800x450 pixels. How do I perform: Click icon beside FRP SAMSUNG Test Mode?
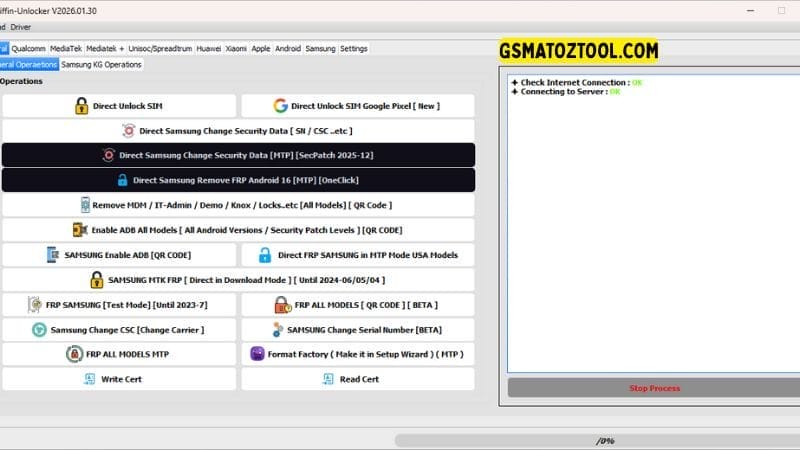point(35,305)
